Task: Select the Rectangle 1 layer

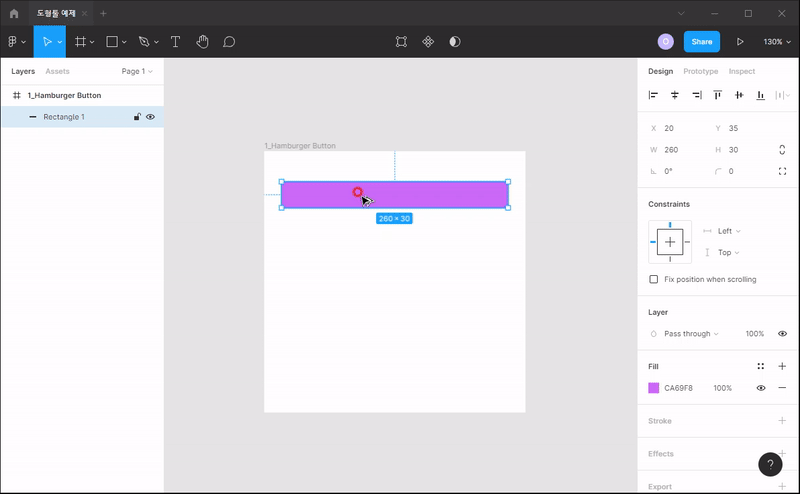Action: coord(82,117)
